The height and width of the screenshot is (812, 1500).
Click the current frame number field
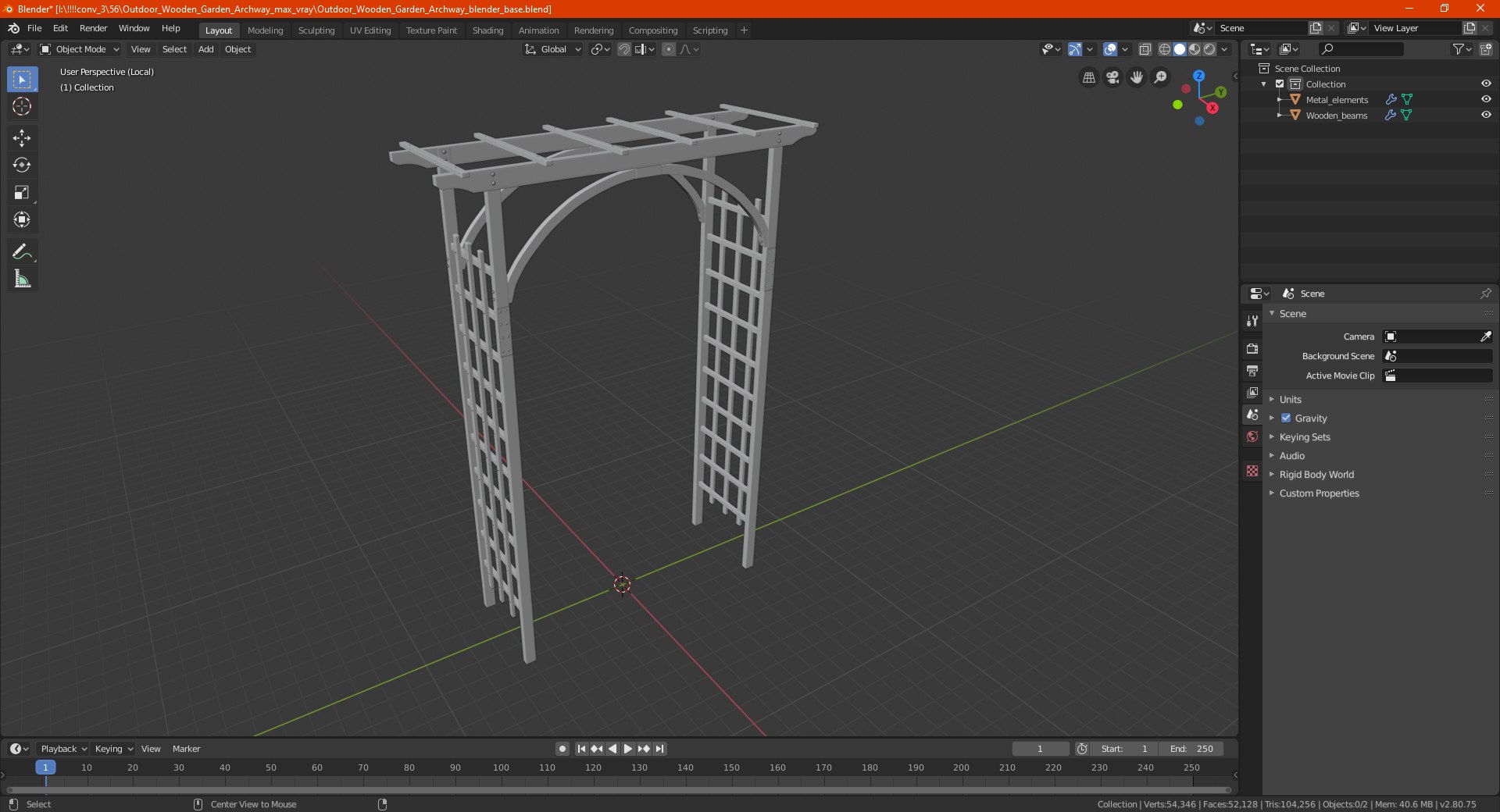(x=1040, y=749)
